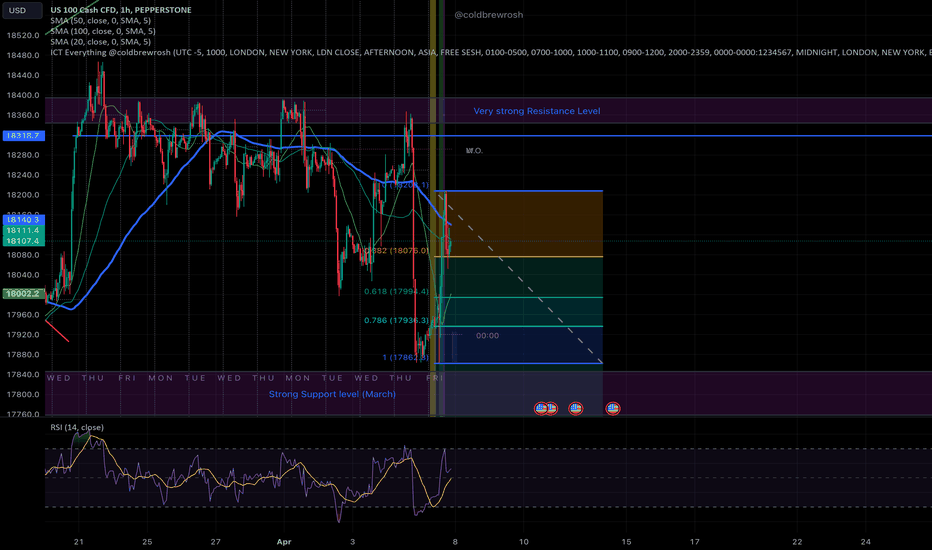Click the Apr label on the time axis
The width and height of the screenshot is (932, 550).
(x=284, y=542)
